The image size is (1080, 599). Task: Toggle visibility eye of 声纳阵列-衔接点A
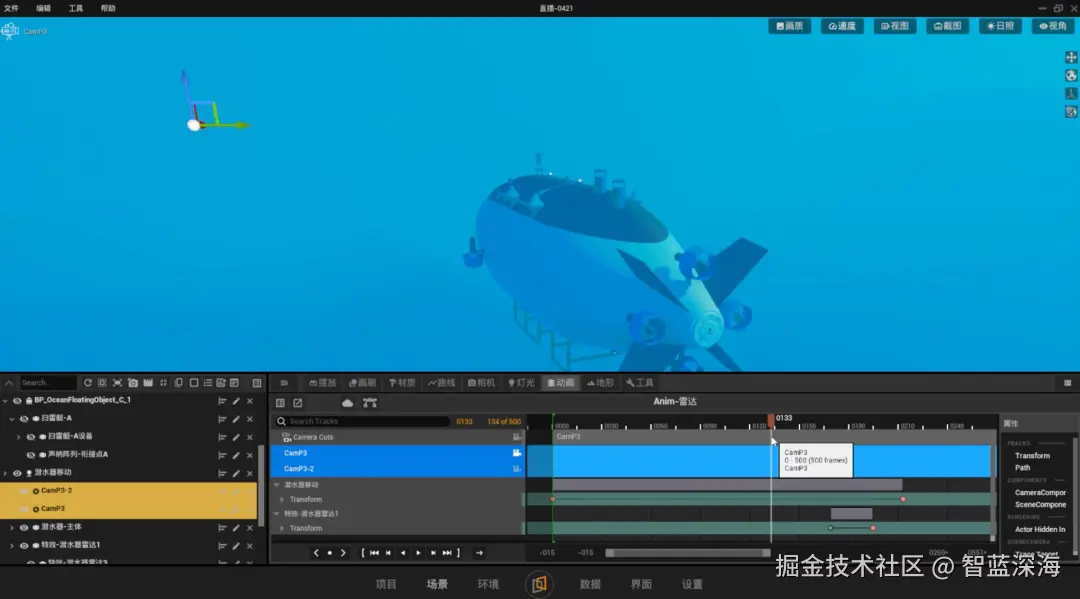click(31, 455)
